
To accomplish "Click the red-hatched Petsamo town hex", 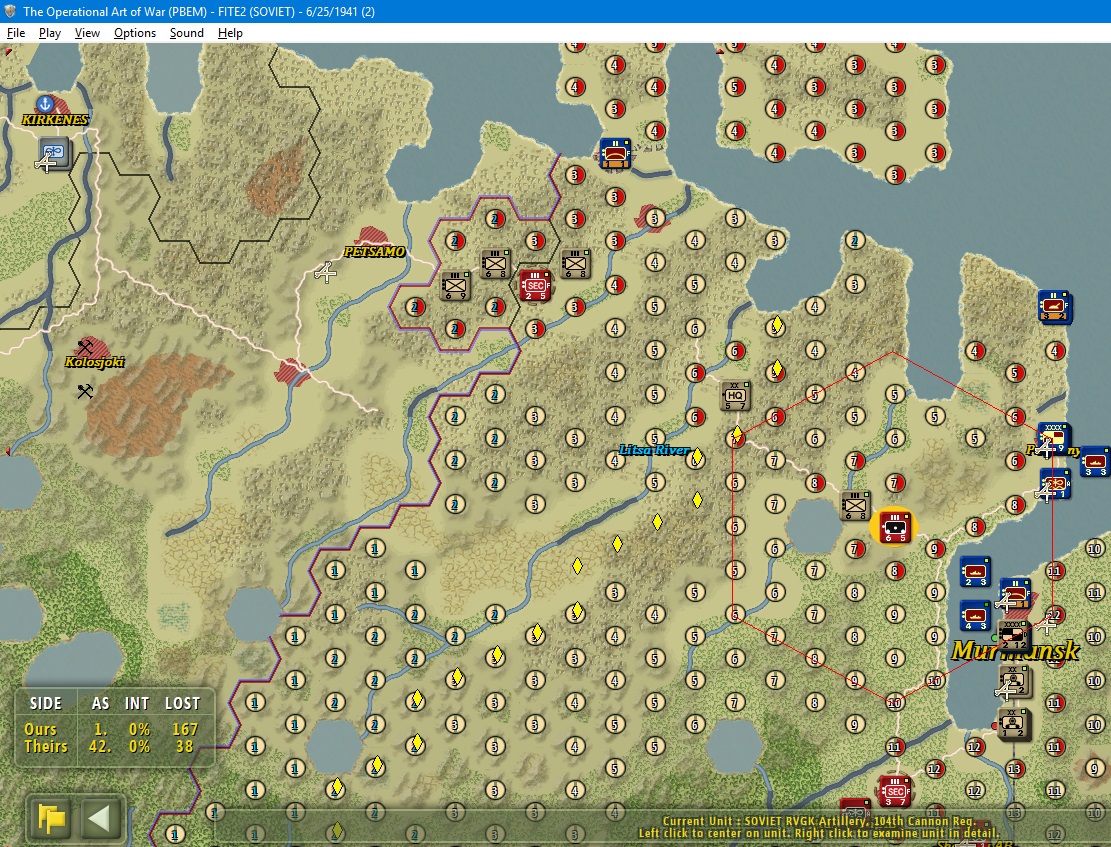I will [x=372, y=236].
